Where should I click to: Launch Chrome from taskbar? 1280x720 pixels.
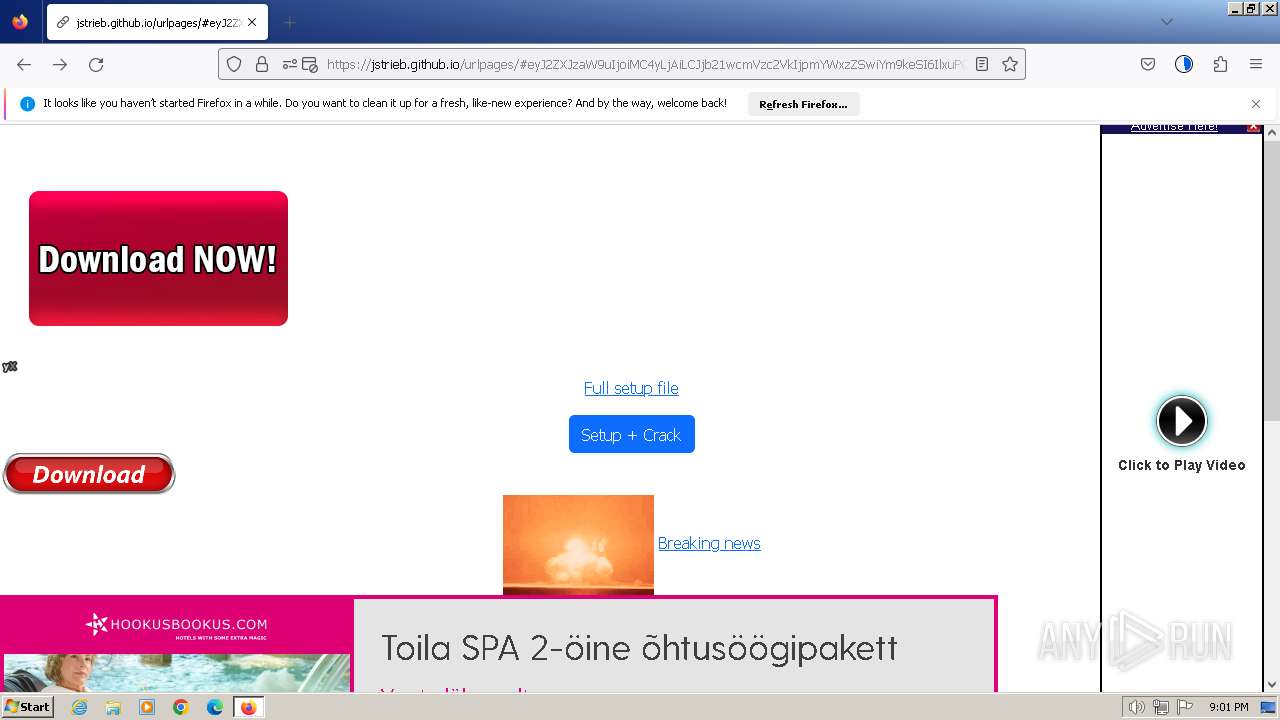point(181,707)
